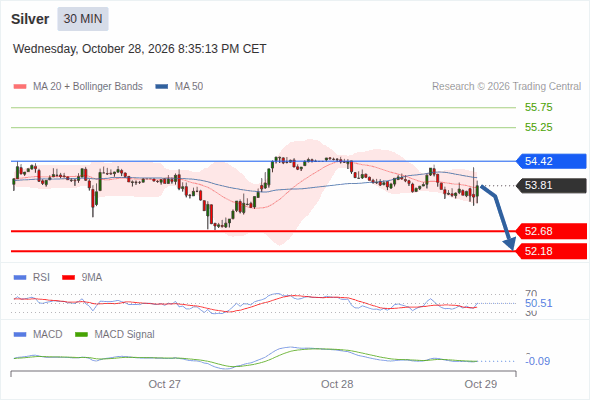
Task: Click the 52.68 red support tag
Action: pos(550,231)
